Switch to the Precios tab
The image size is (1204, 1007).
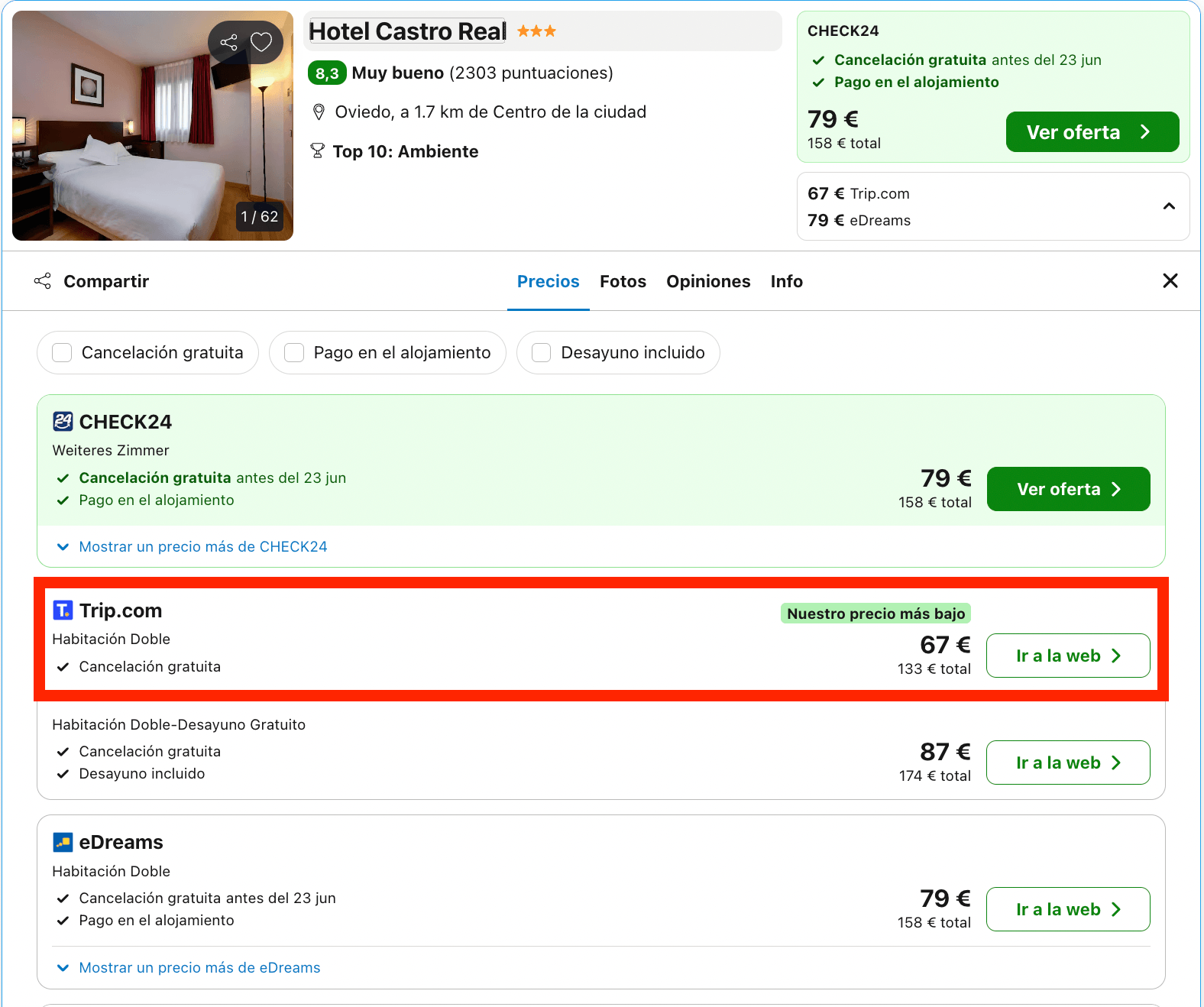549,281
